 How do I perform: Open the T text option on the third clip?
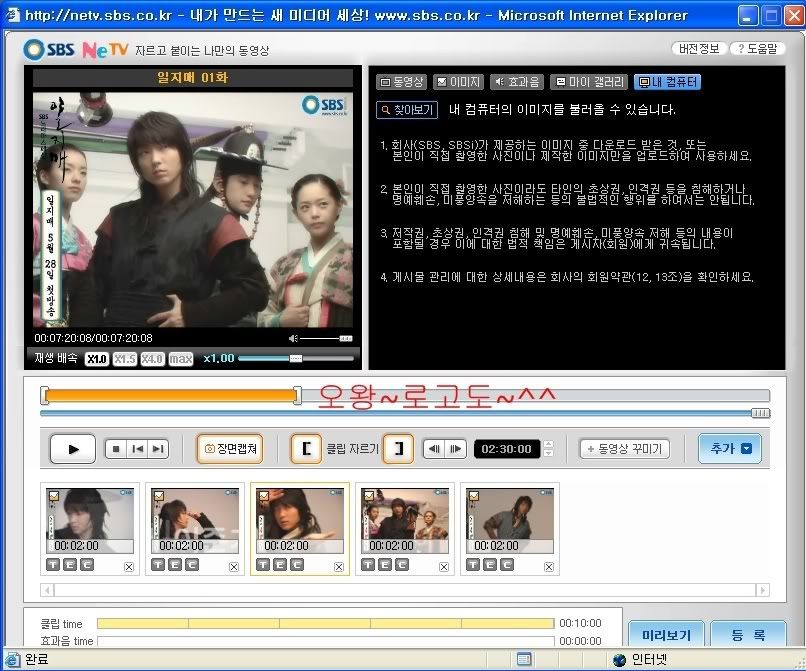point(263,565)
